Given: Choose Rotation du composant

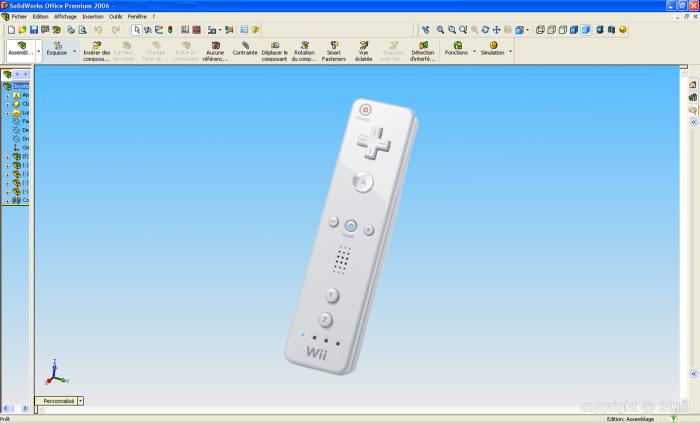Looking at the screenshot, I should 304,52.
